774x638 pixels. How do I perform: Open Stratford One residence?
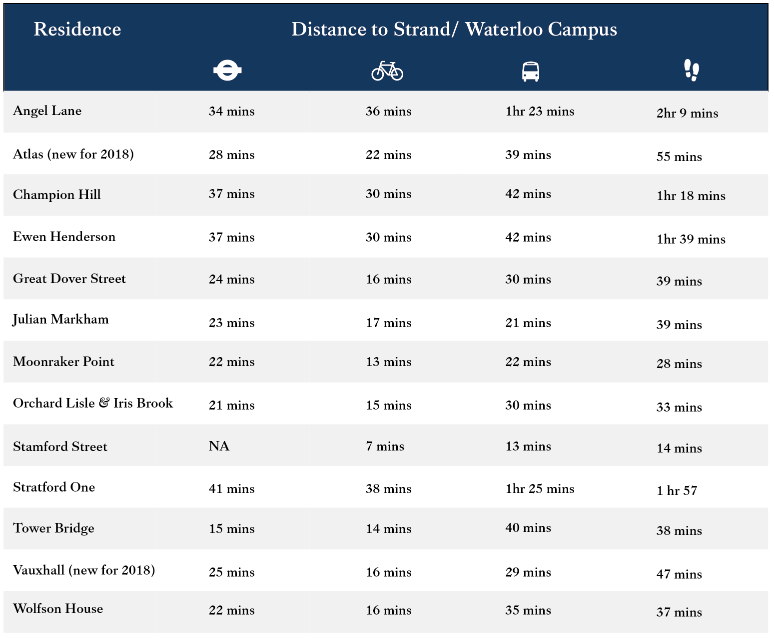pos(54,487)
